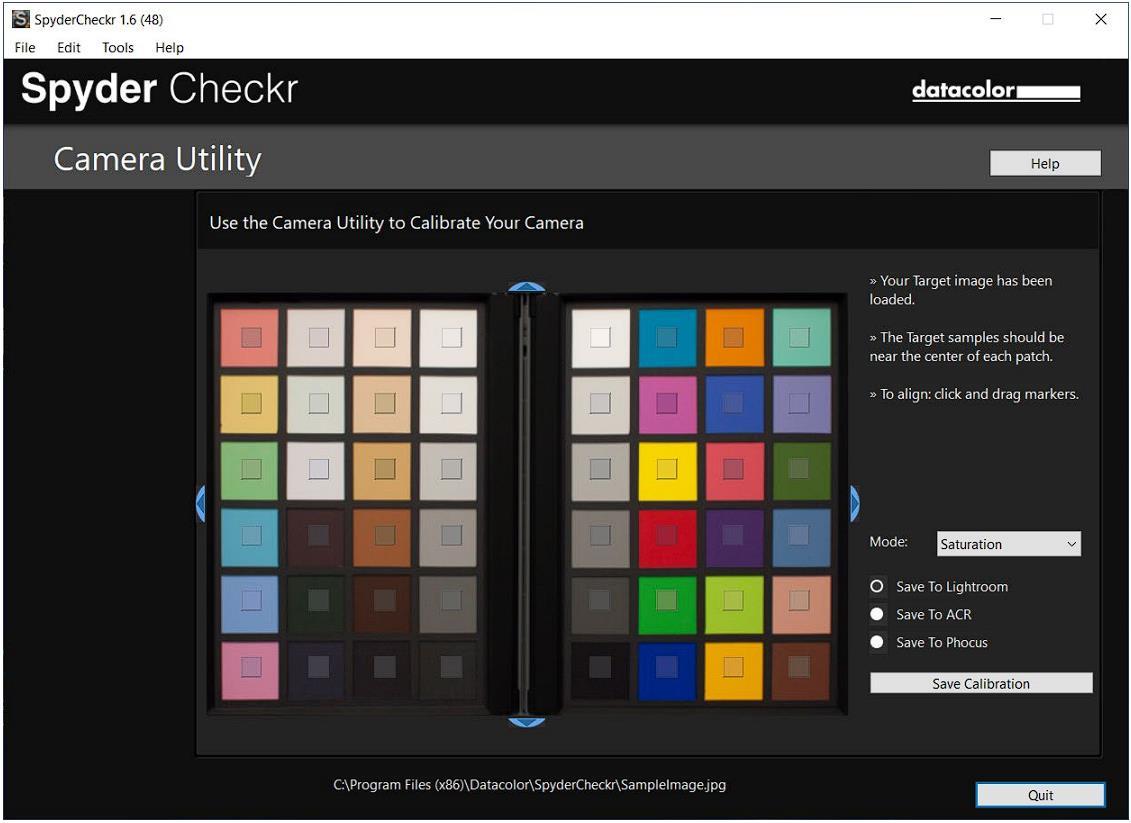Image resolution: width=1131 pixels, height=823 pixels.
Task: Open the Help menu in menu bar
Action: tap(169, 47)
